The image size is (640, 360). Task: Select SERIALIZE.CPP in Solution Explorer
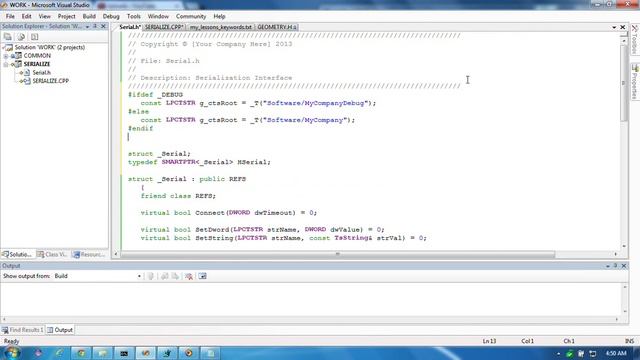click(x=51, y=81)
